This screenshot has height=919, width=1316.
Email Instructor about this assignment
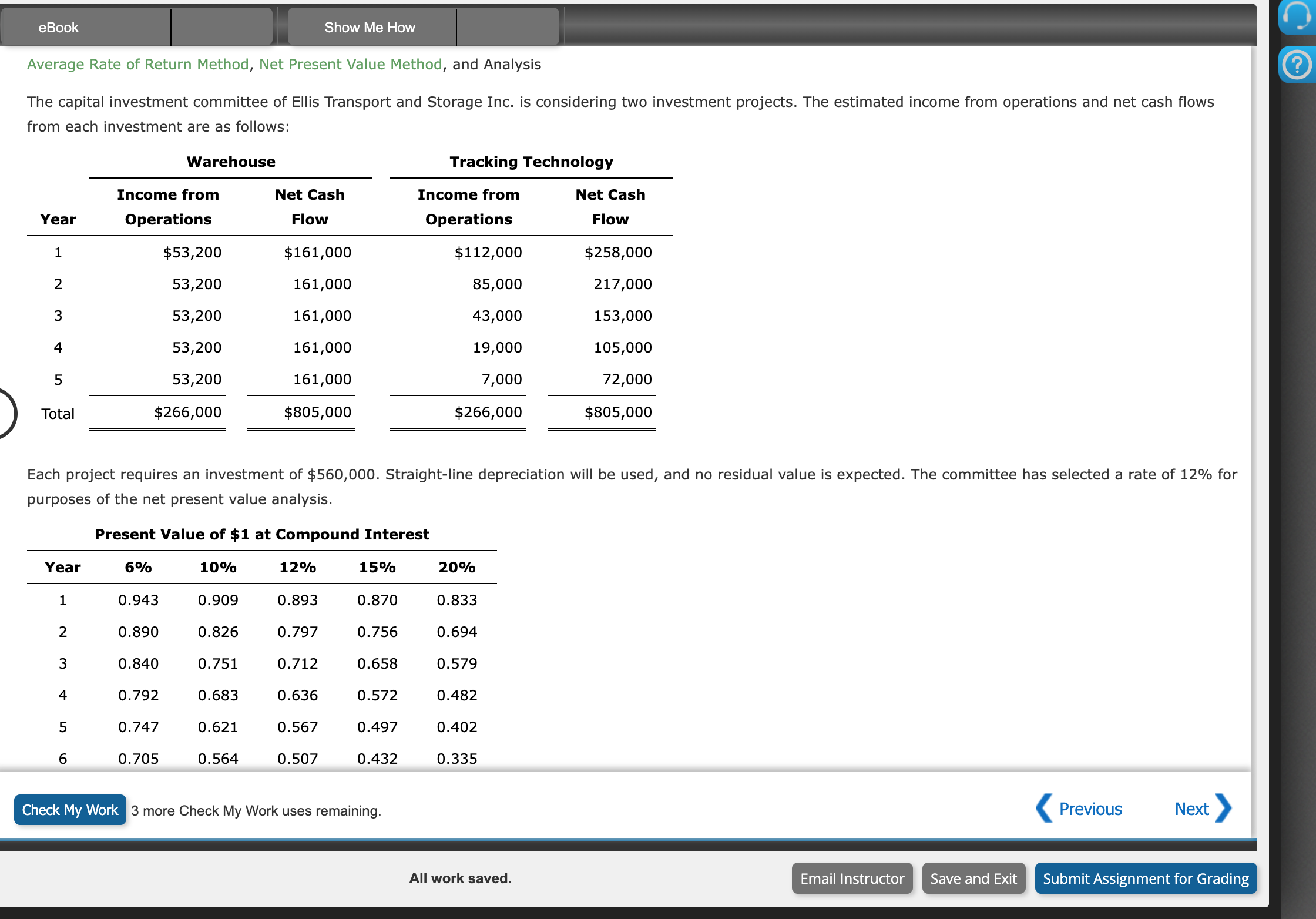(851, 878)
